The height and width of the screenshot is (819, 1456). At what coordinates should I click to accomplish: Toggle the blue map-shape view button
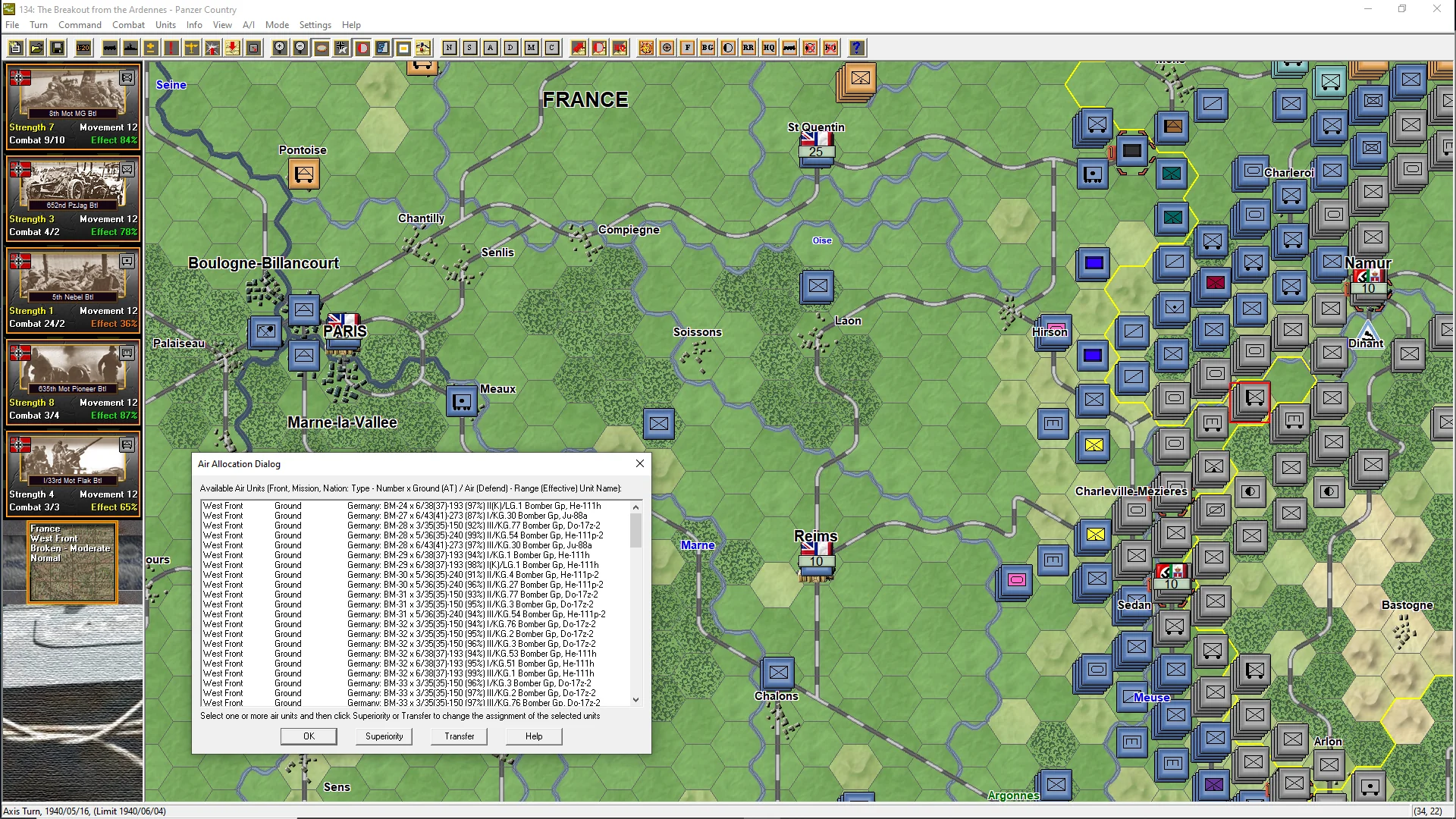383,48
